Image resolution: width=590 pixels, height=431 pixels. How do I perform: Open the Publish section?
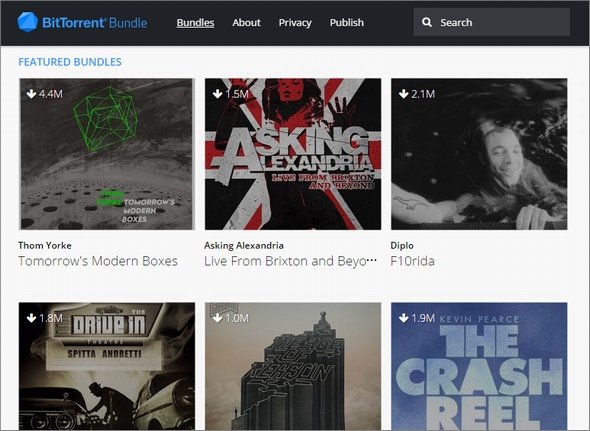click(x=347, y=23)
